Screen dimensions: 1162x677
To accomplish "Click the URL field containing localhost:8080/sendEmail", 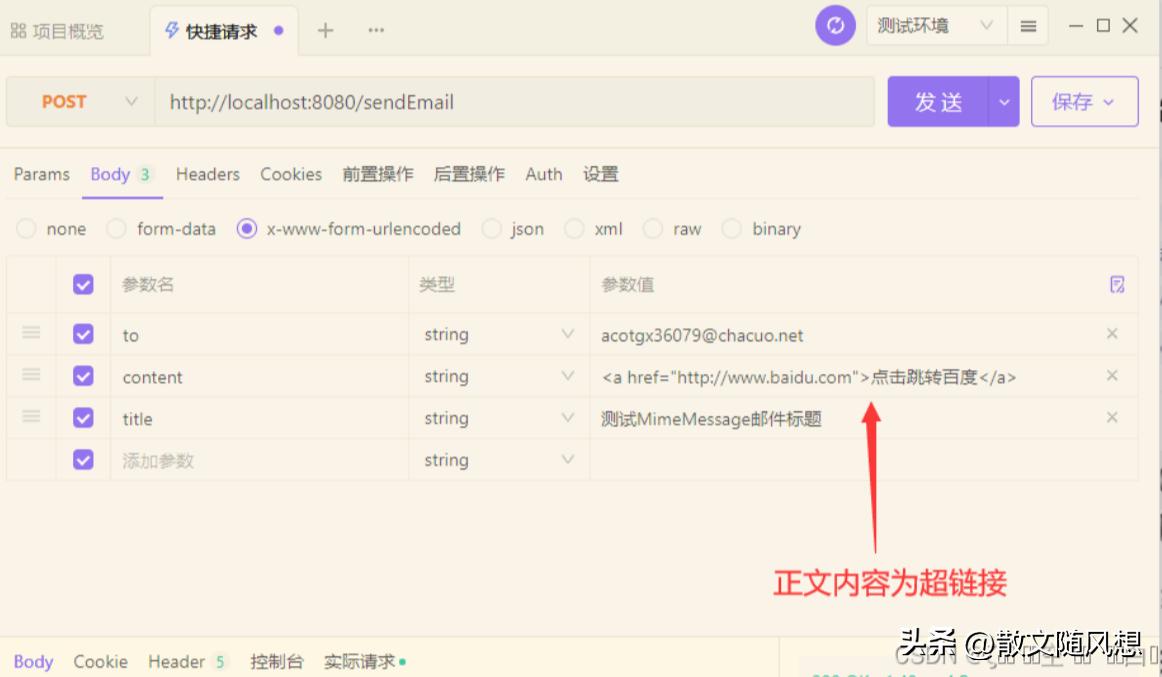I will tap(400, 101).
